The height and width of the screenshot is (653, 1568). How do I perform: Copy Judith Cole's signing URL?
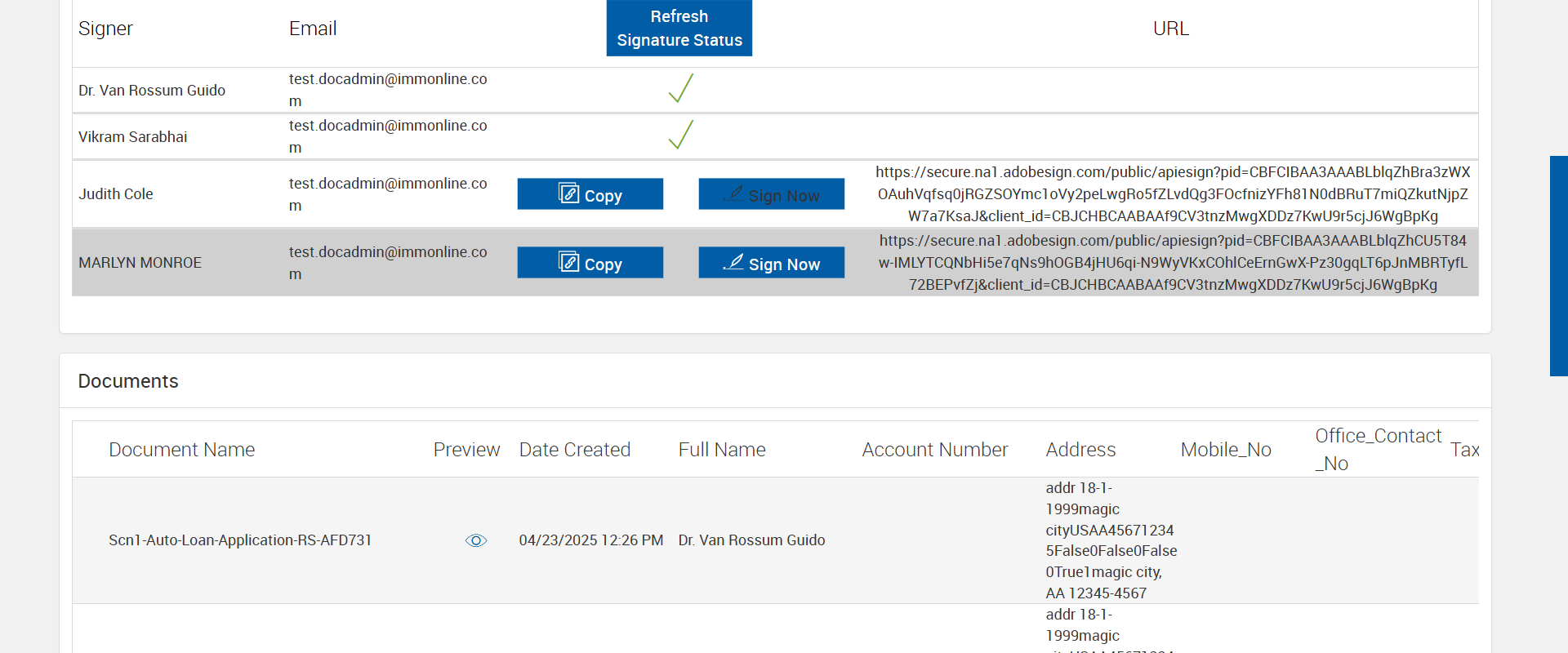tap(590, 194)
